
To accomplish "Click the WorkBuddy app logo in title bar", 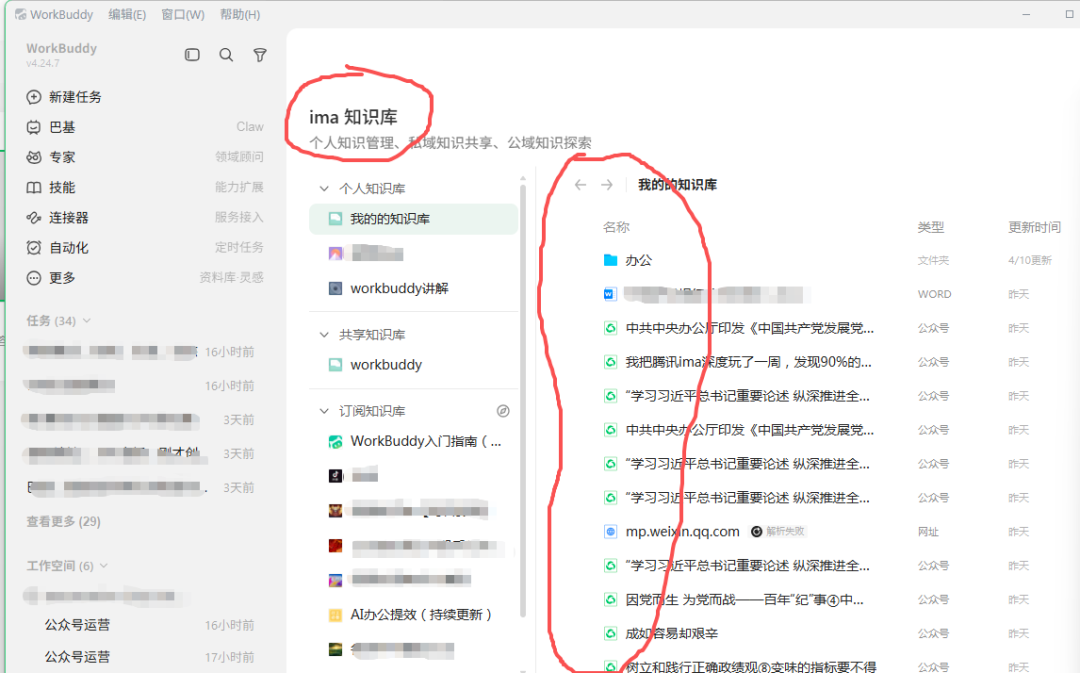I will (21, 14).
